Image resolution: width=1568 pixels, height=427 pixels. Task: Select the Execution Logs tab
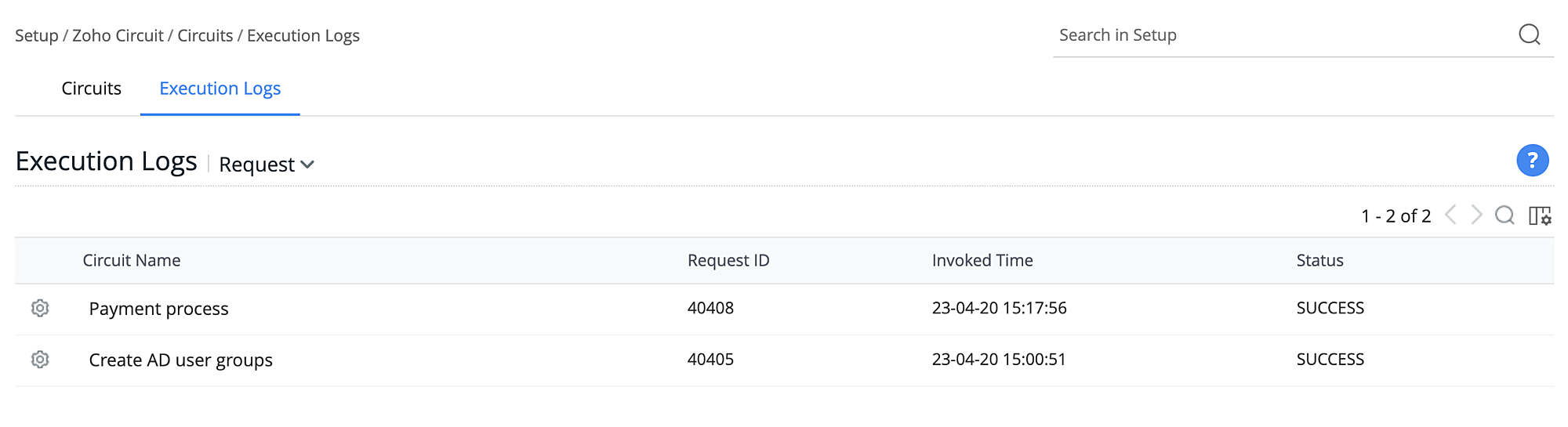220,89
